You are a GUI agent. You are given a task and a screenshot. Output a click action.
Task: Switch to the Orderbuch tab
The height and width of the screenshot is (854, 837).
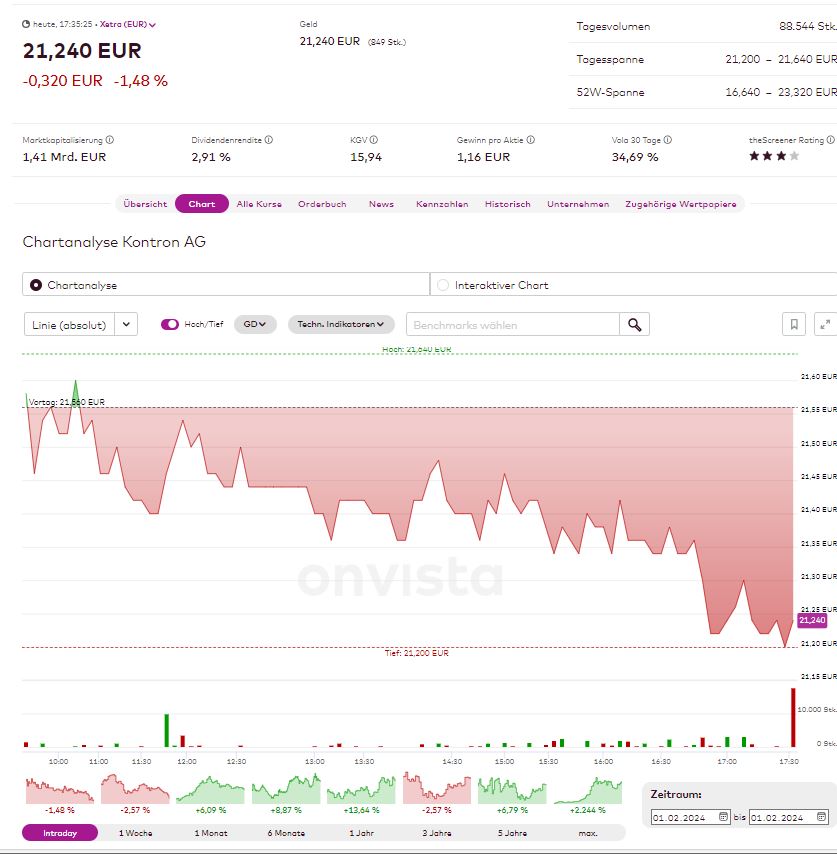click(x=322, y=204)
